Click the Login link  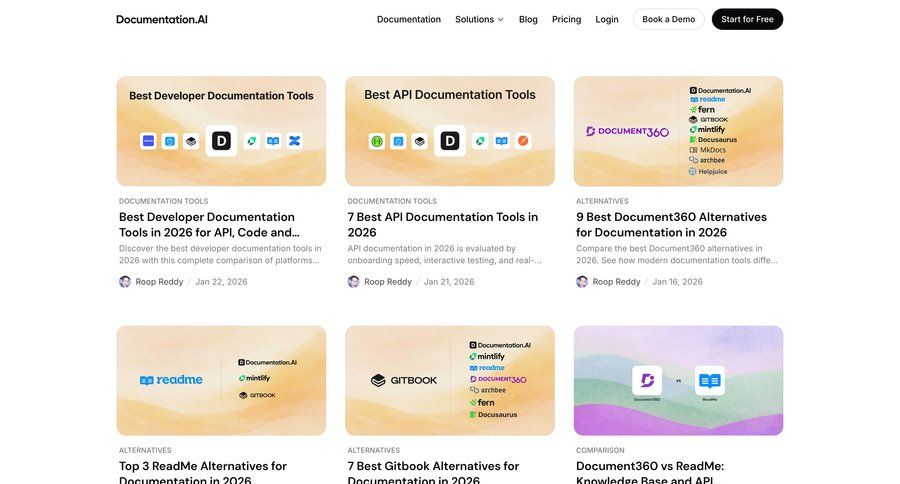click(x=607, y=19)
